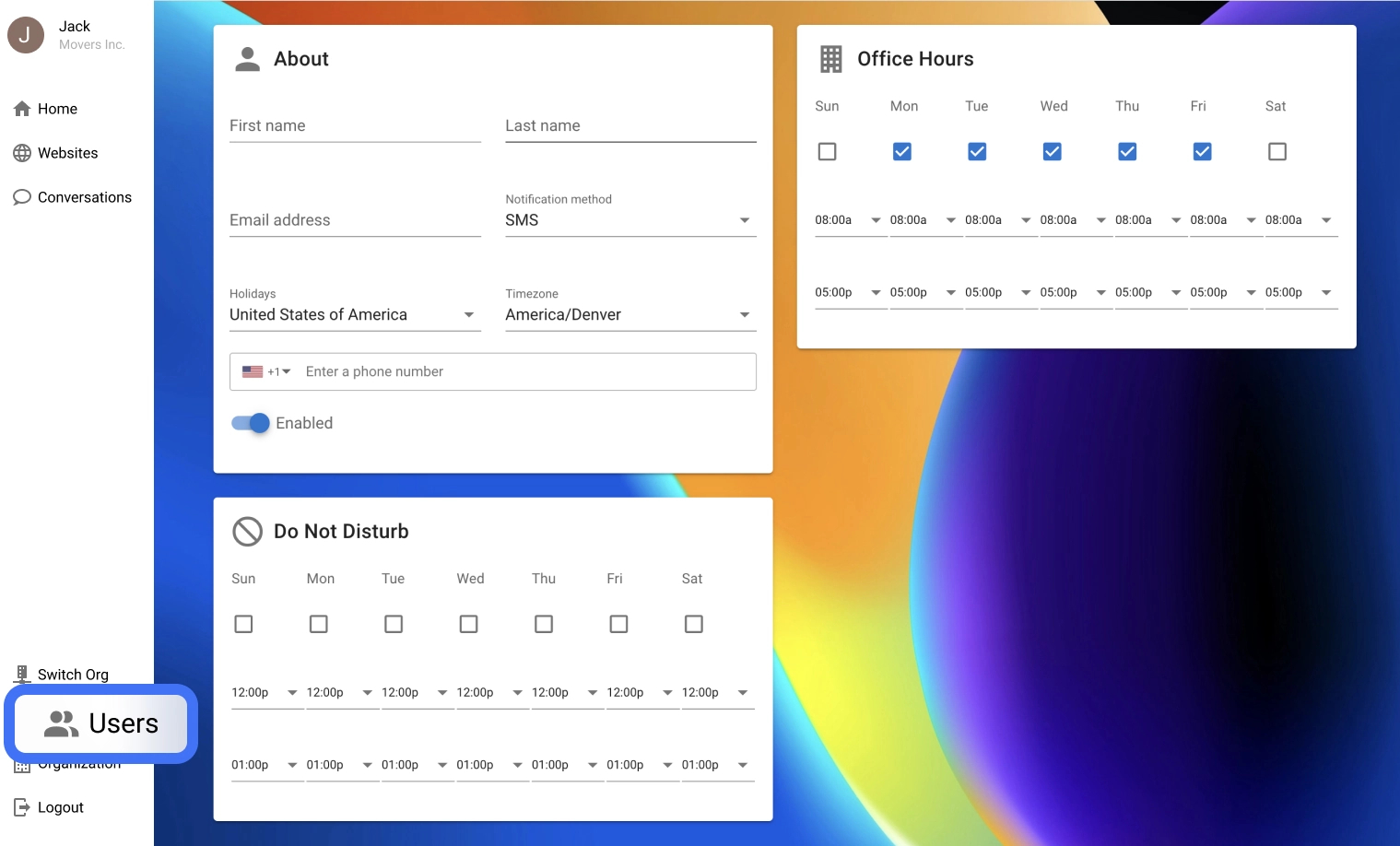This screenshot has width=1400, height=846.
Task: Check the Sat Do Not Disturb checkbox
Action: click(694, 624)
